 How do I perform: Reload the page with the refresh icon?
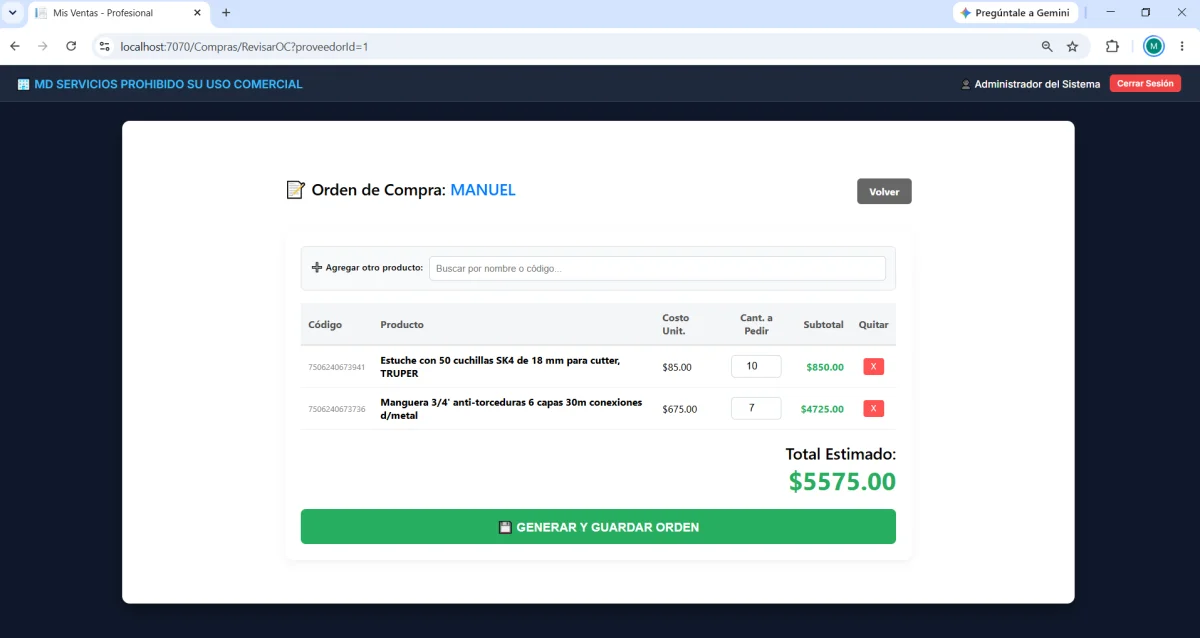71,46
